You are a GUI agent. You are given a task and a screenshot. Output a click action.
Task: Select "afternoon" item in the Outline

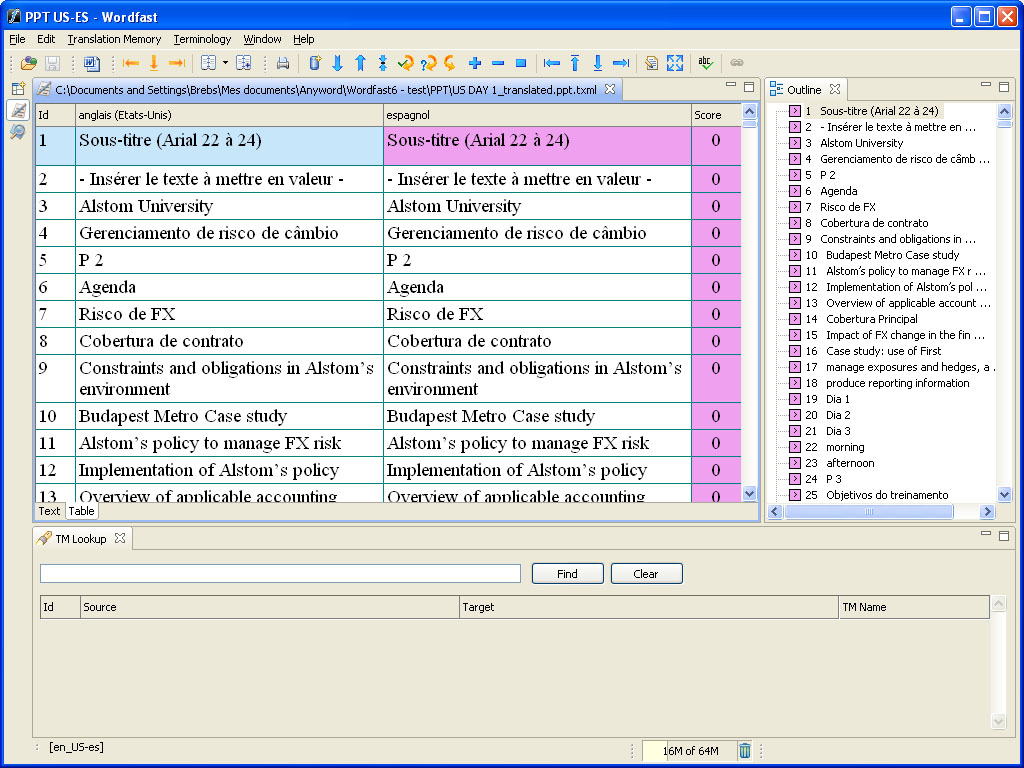850,463
